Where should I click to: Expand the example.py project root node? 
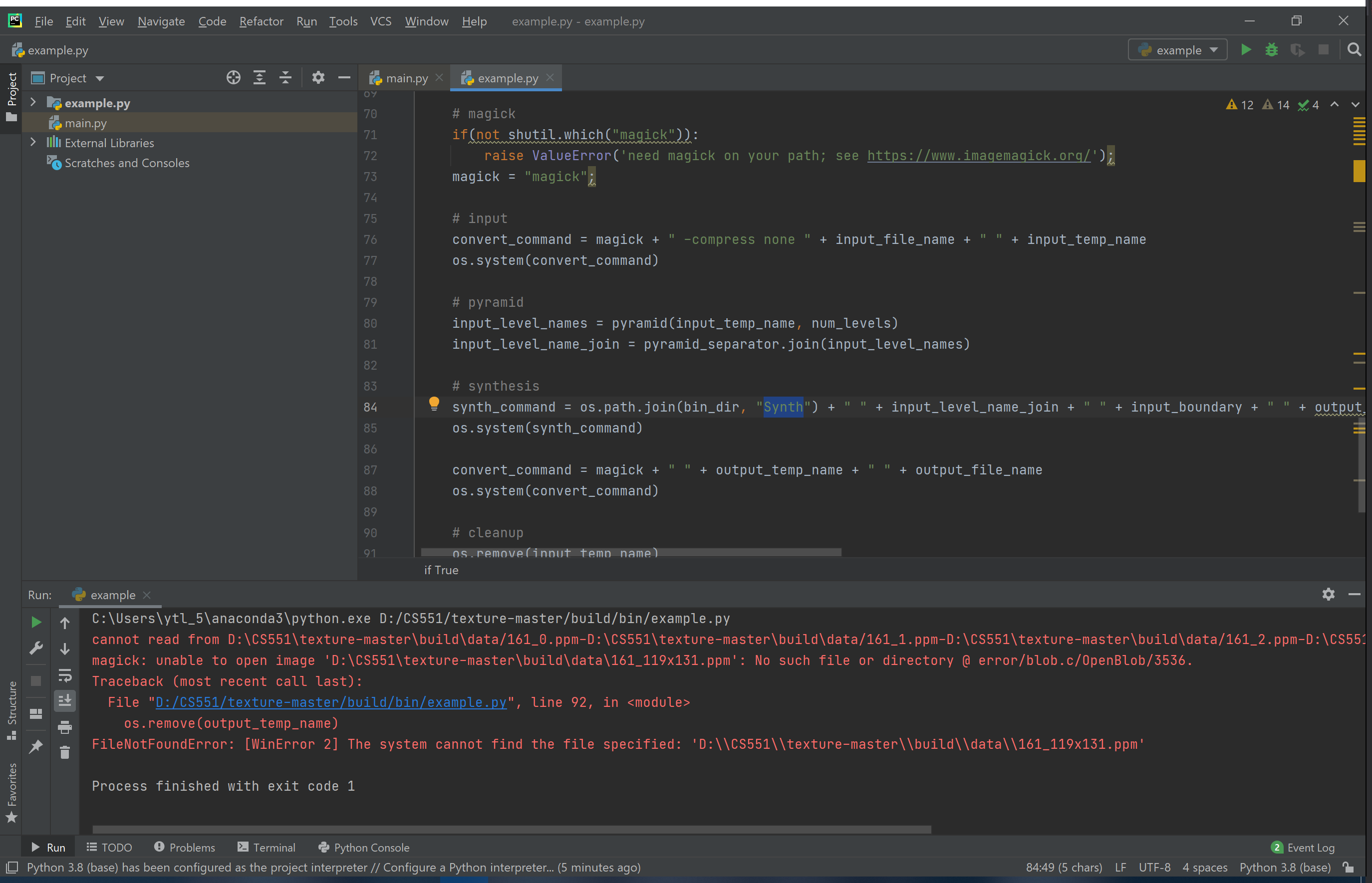click(33, 102)
